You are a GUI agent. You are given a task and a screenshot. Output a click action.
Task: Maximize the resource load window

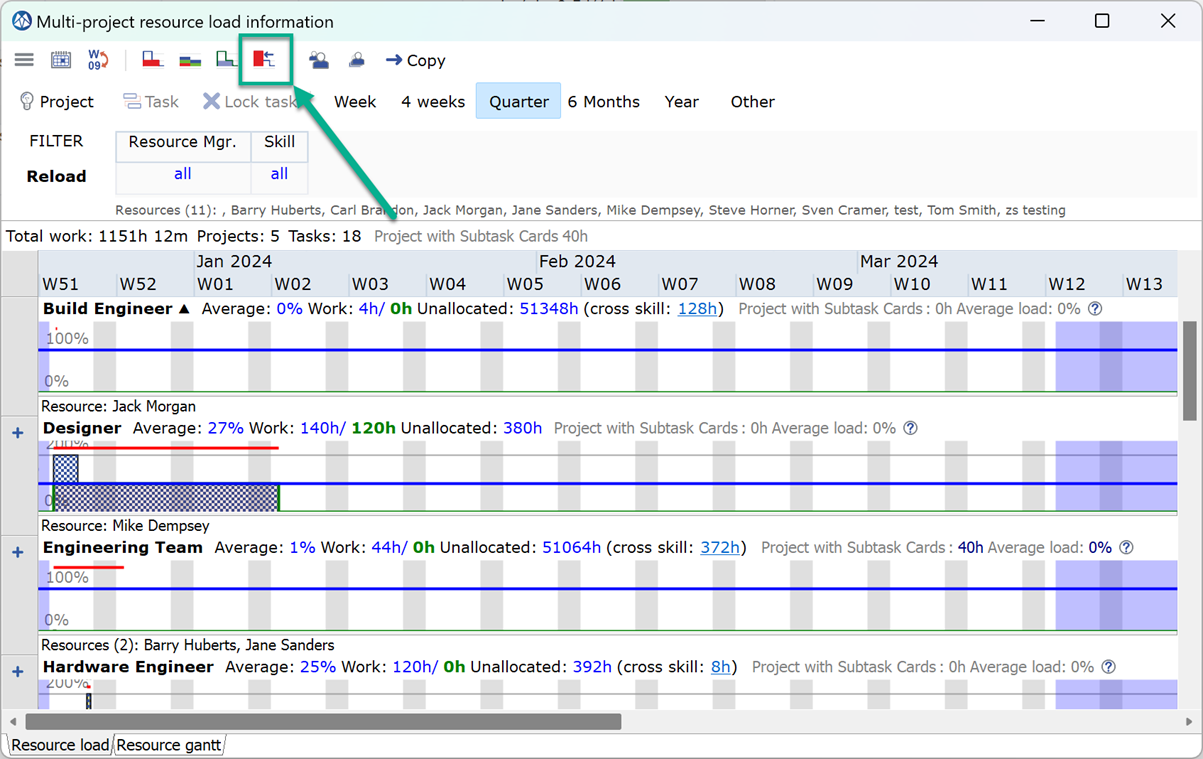1102,21
